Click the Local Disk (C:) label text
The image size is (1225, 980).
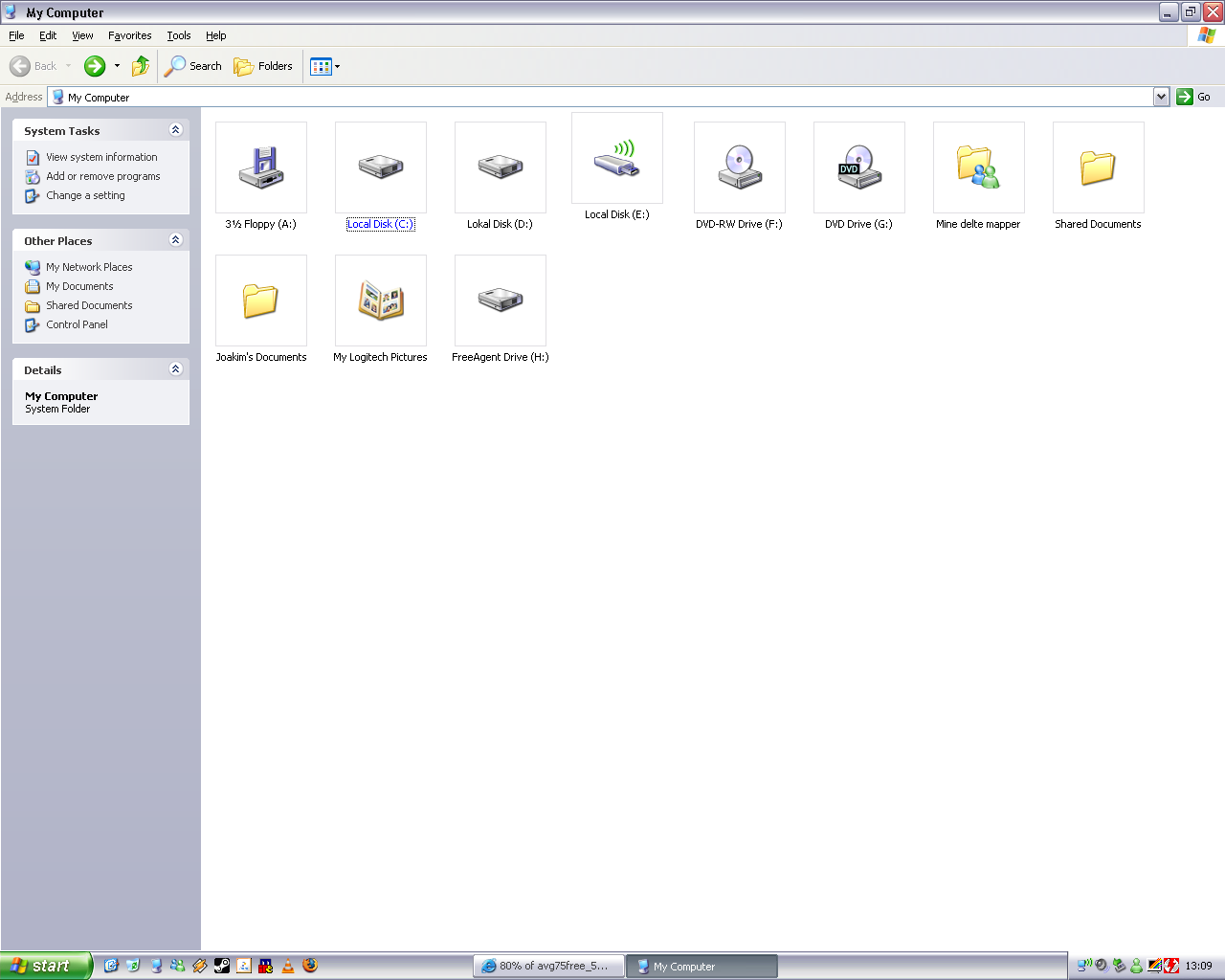[x=381, y=224]
